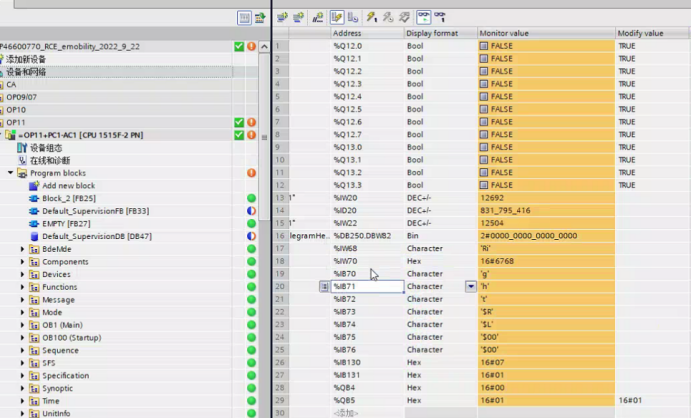Click monitor value 831_795_416
Screen dimensions: 692x419
coord(505,211)
